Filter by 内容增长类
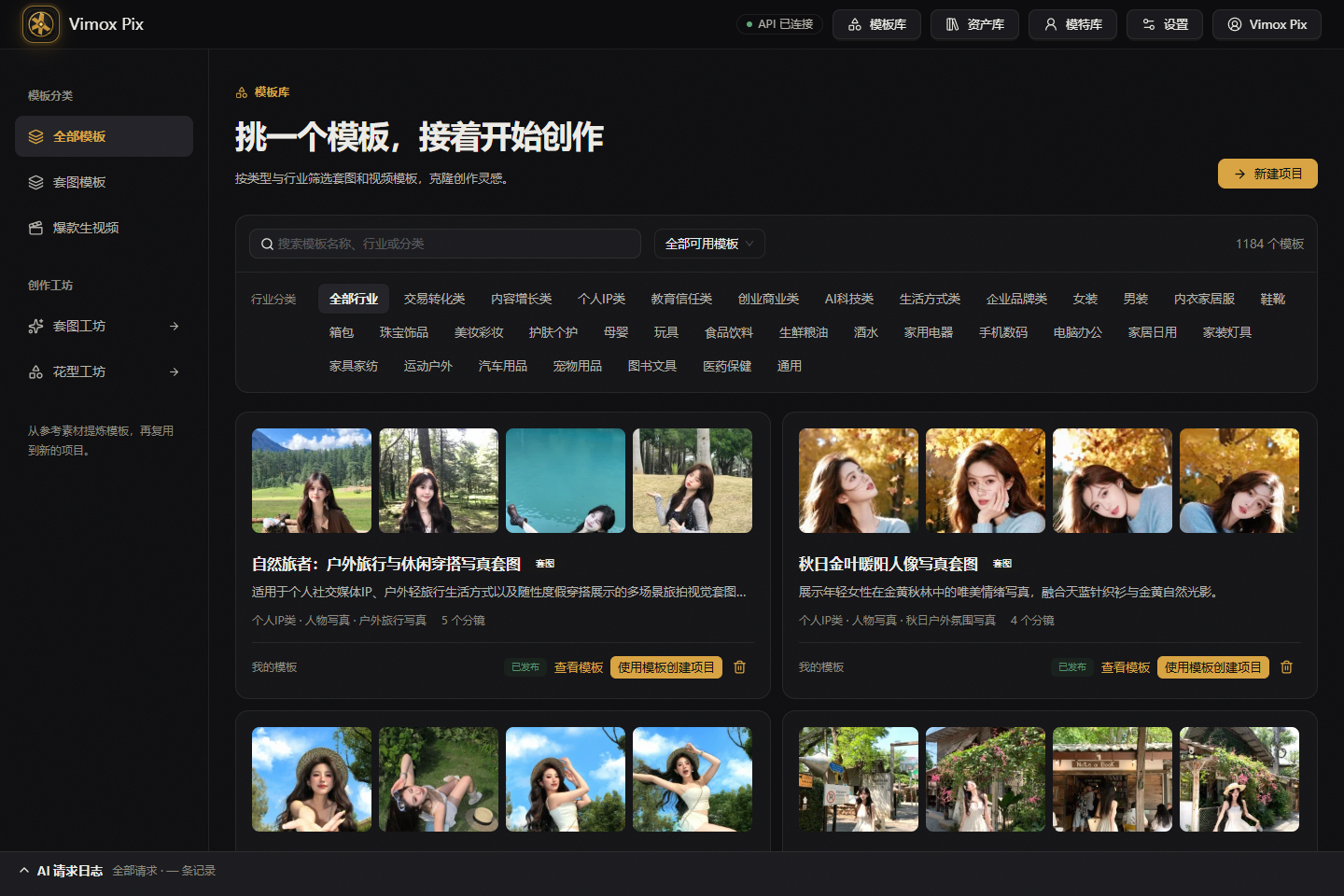1344x896 pixels. [x=521, y=299]
